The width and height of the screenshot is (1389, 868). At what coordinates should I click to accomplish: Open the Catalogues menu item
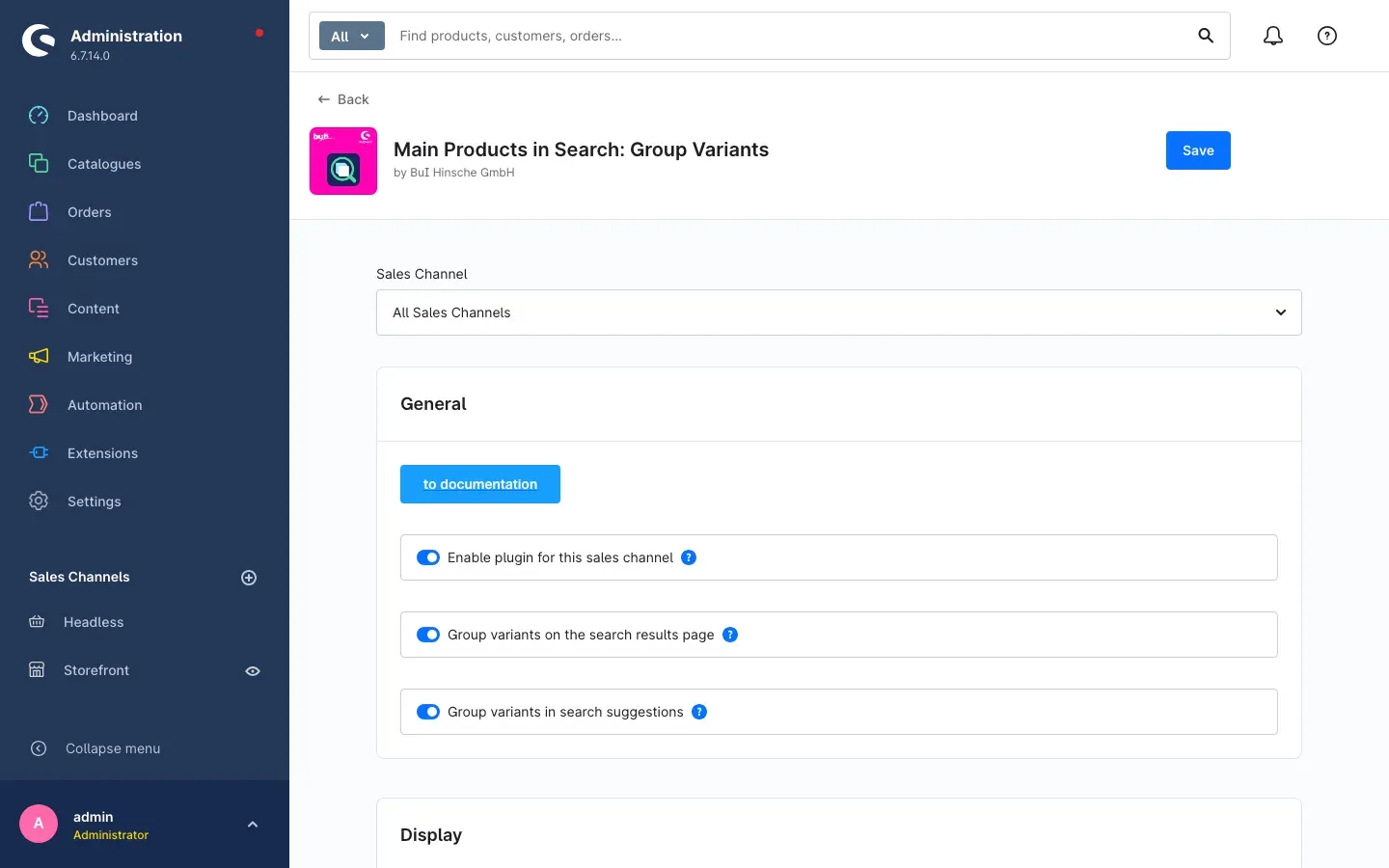pos(104,164)
